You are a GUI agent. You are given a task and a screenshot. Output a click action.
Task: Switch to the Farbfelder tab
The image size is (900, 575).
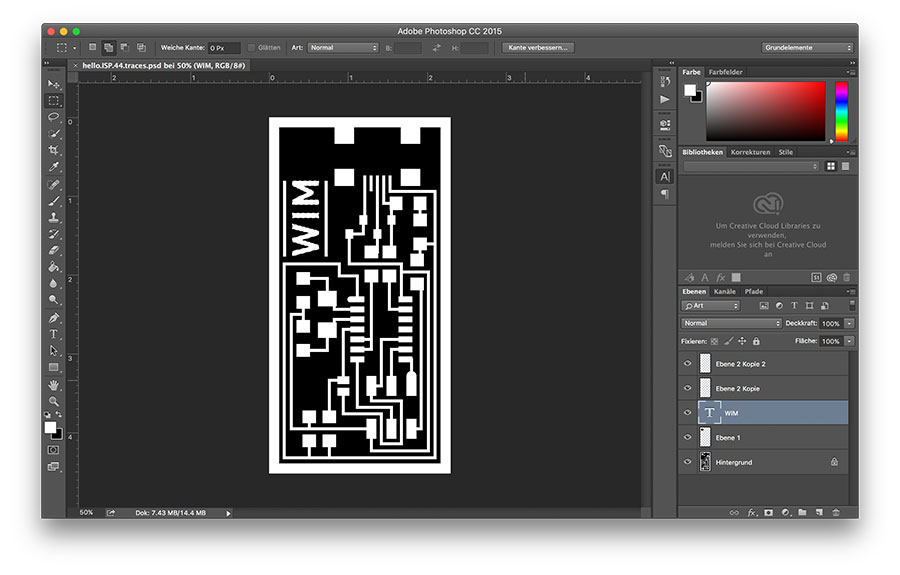pyautogui.click(x=726, y=72)
